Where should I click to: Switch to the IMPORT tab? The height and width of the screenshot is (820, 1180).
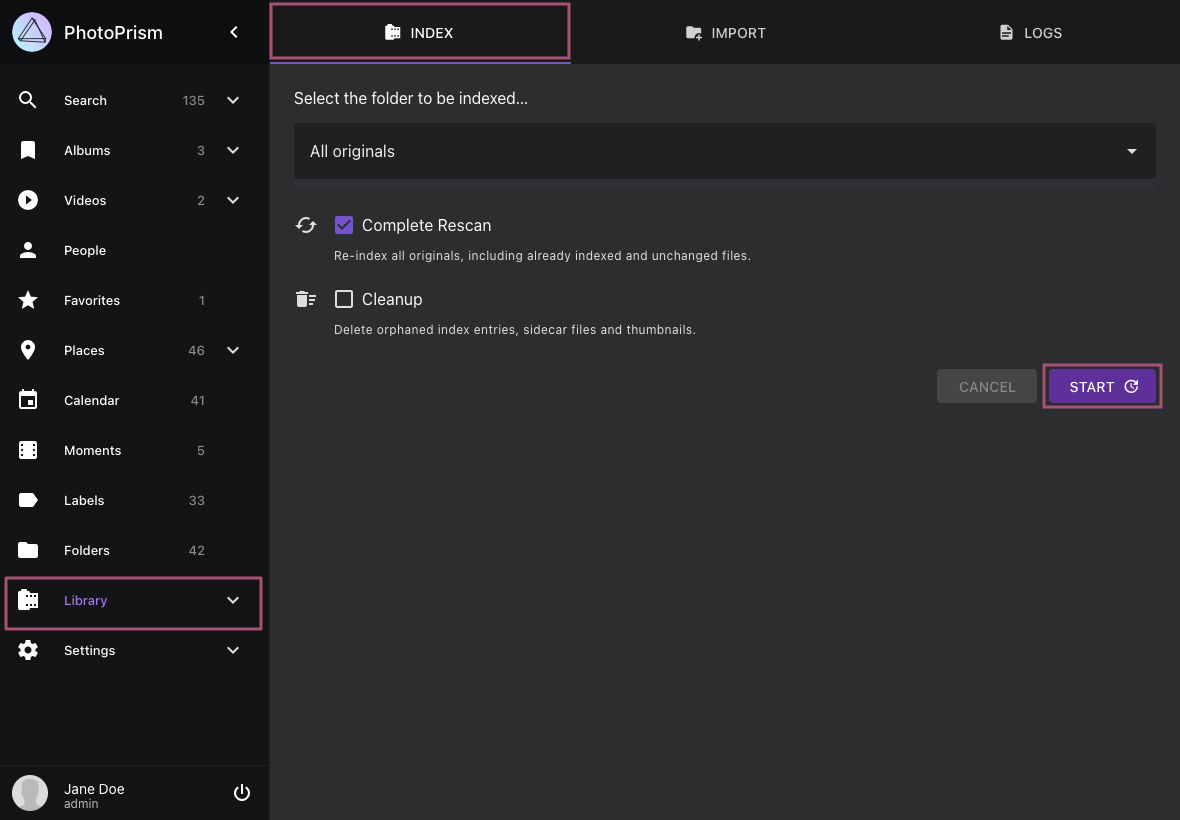point(725,32)
